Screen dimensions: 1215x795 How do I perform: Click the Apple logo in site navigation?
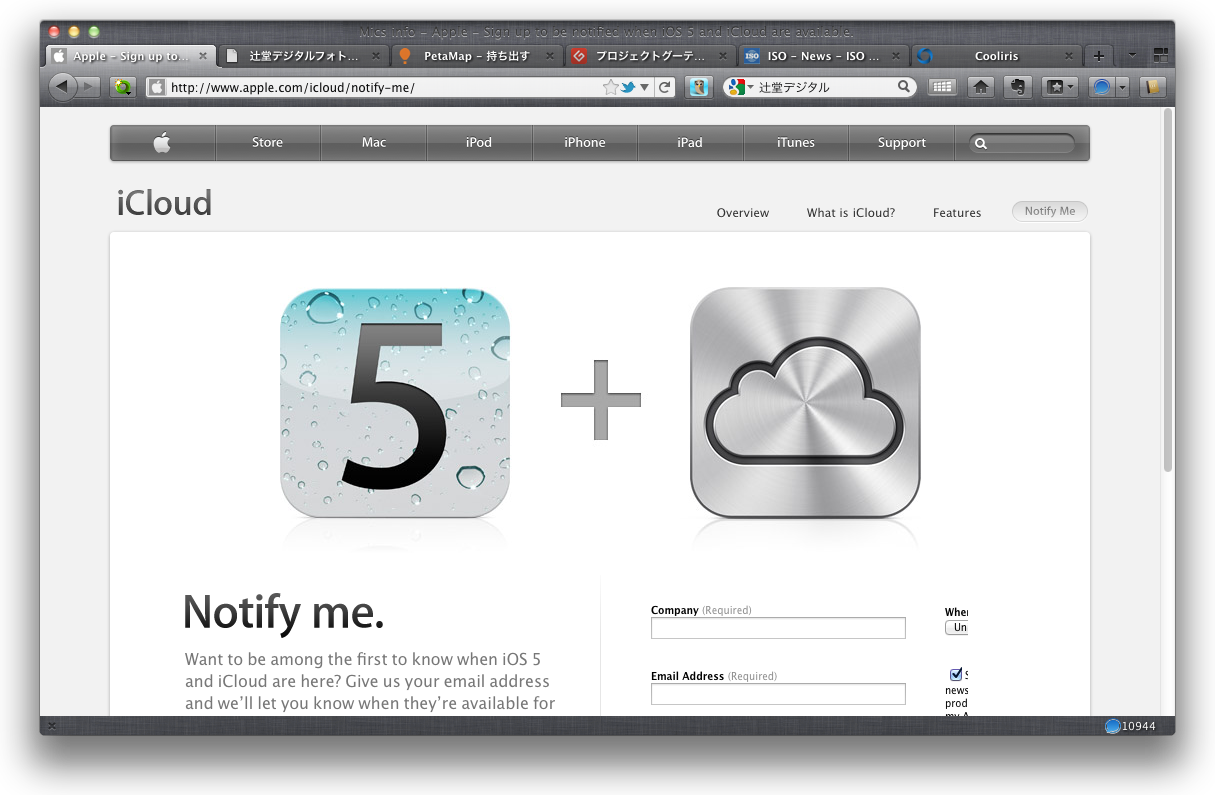(162, 143)
